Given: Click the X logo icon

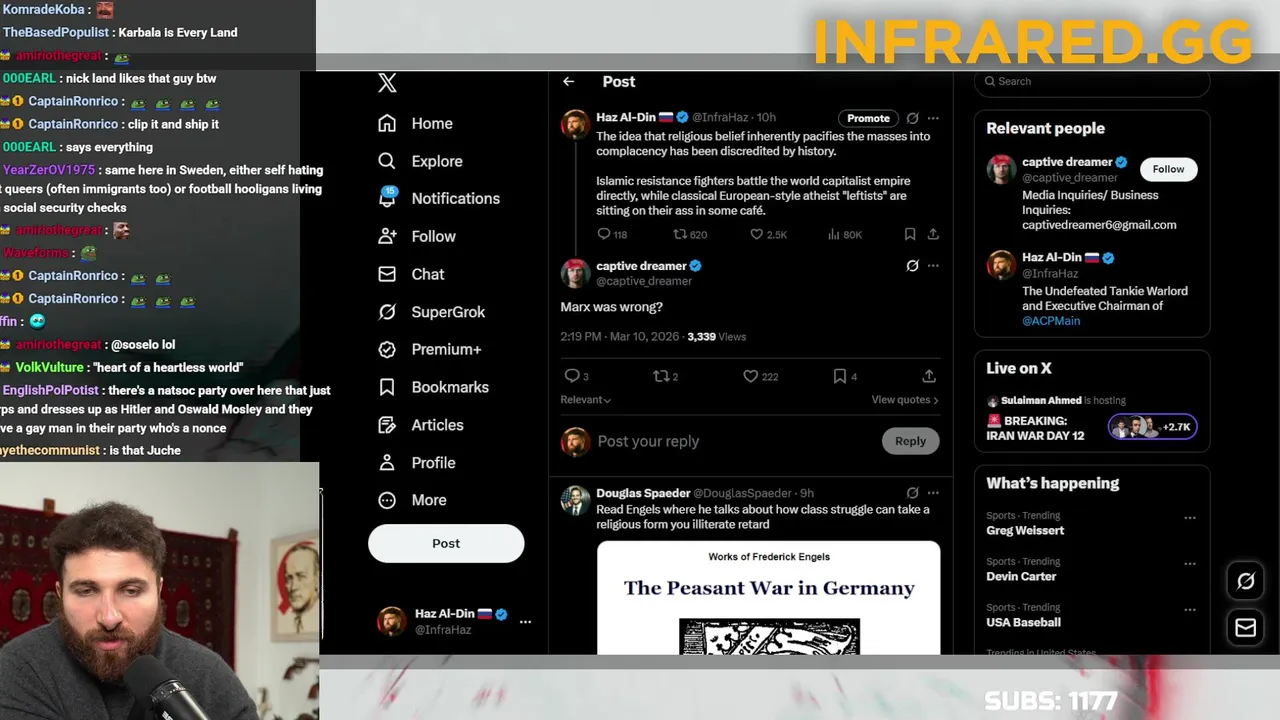Looking at the screenshot, I should tap(388, 83).
